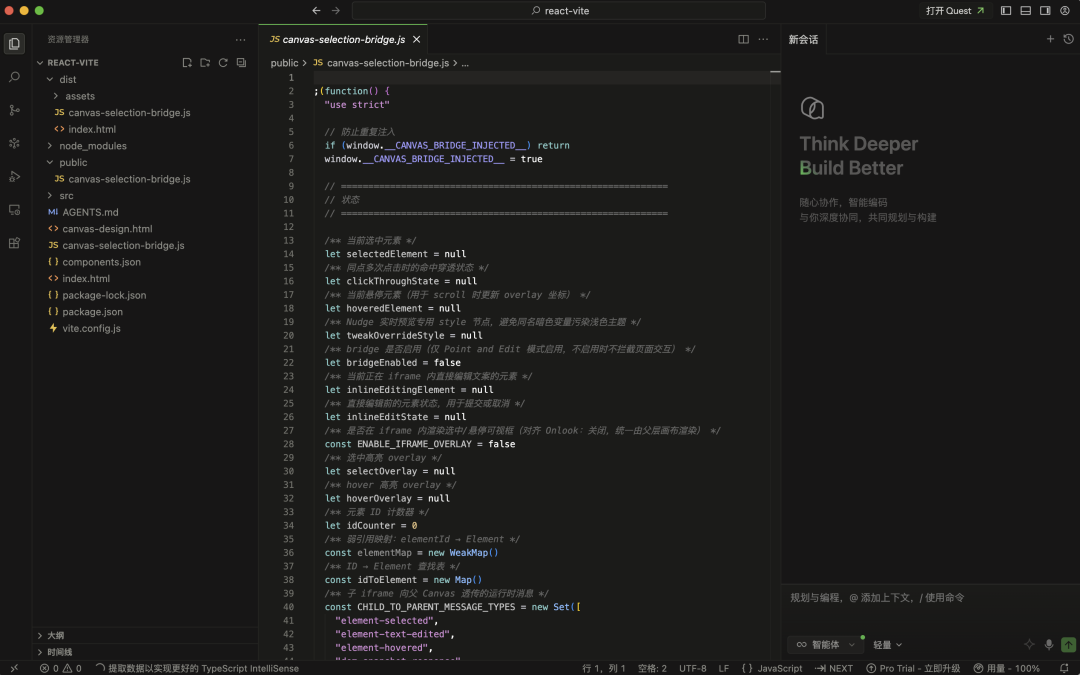Open the chat history icon
Image resolution: width=1080 pixels, height=675 pixels.
coord(1068,39)
